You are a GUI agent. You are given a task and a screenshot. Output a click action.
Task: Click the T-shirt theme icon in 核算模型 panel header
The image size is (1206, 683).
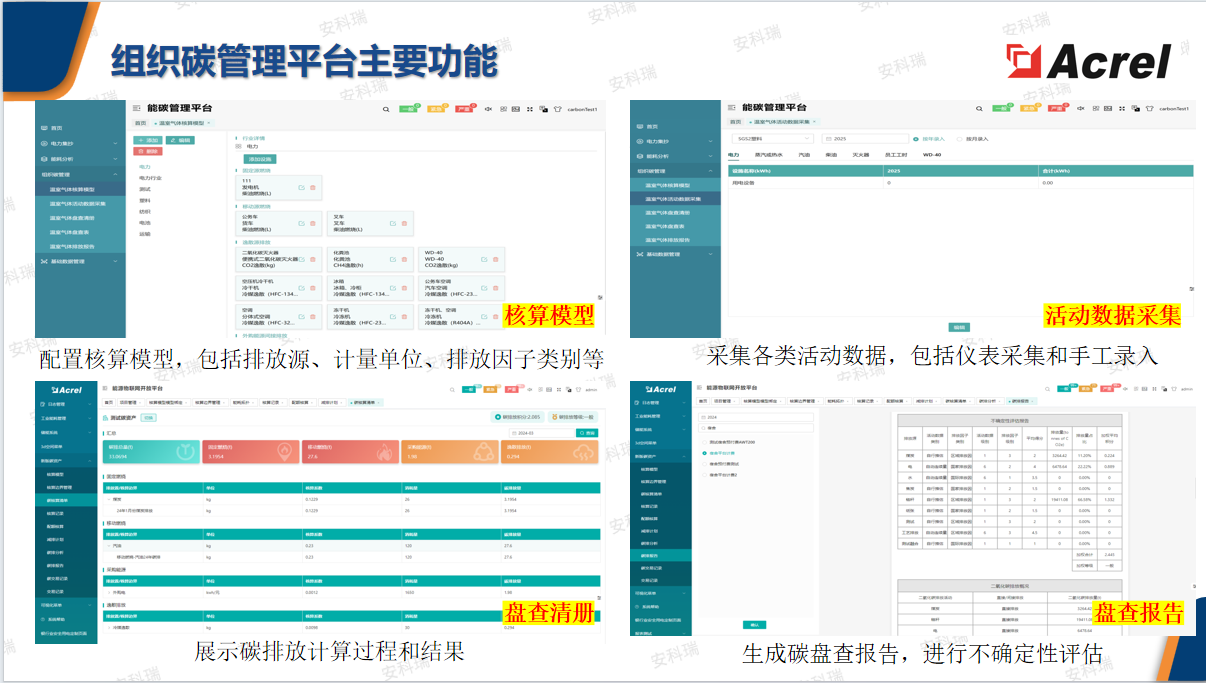click(557, 108)
